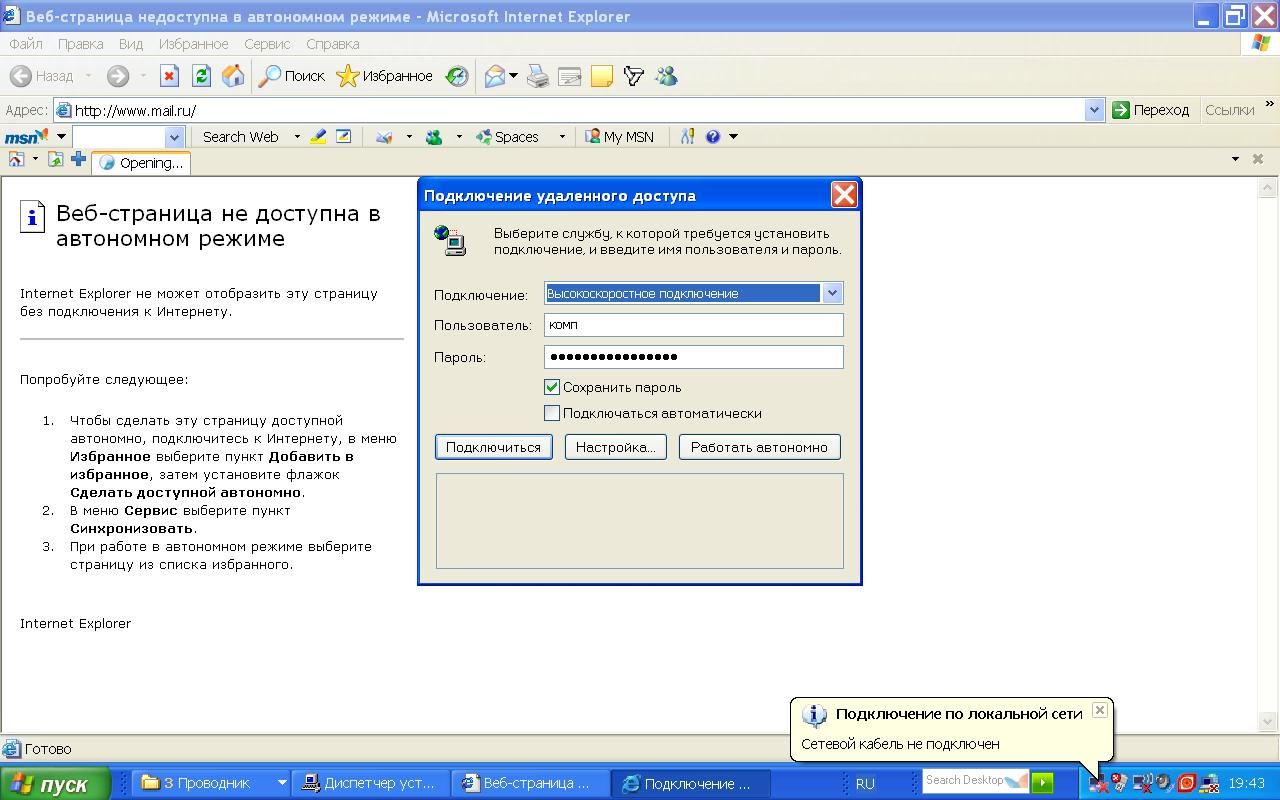Refresh the page using toolbar icon

click(x=201, y=76)
